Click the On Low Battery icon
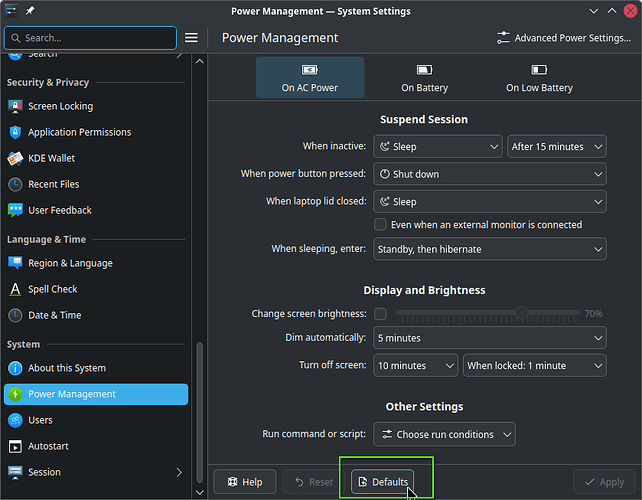 539,70
